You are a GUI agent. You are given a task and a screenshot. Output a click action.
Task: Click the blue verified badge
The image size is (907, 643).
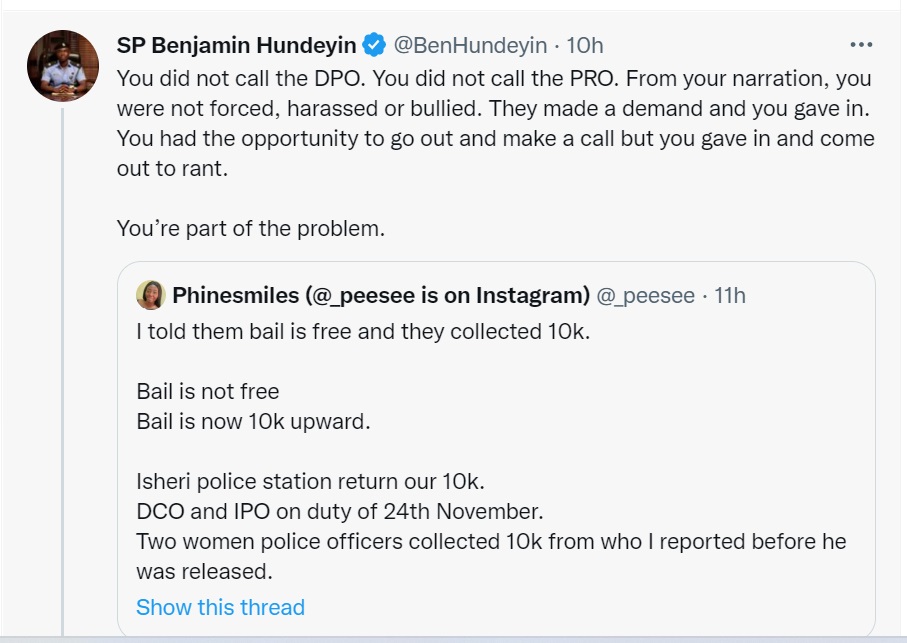click(374, 45)
